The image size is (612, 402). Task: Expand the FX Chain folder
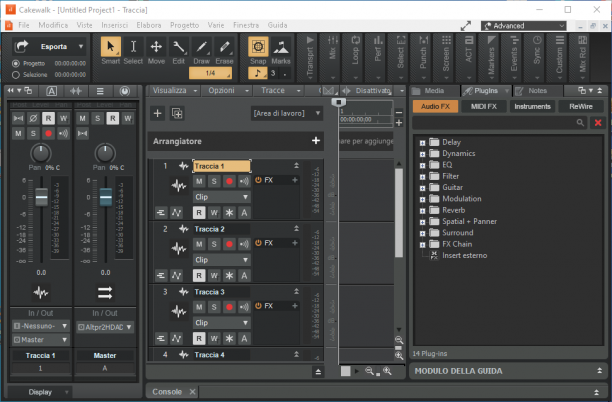click(x=422, y=245)
